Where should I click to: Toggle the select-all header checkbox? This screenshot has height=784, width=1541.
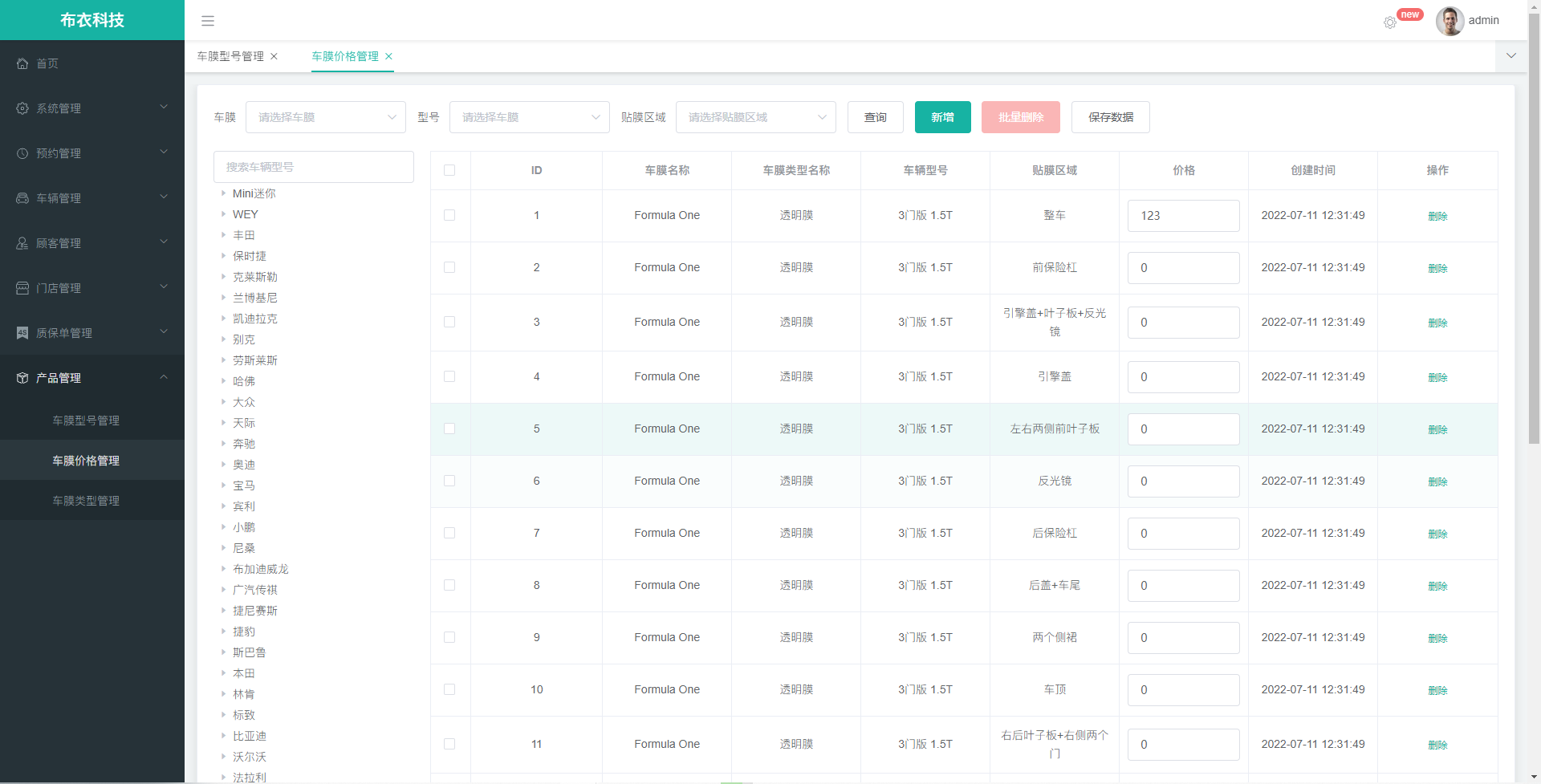click(x=449, y=170)
